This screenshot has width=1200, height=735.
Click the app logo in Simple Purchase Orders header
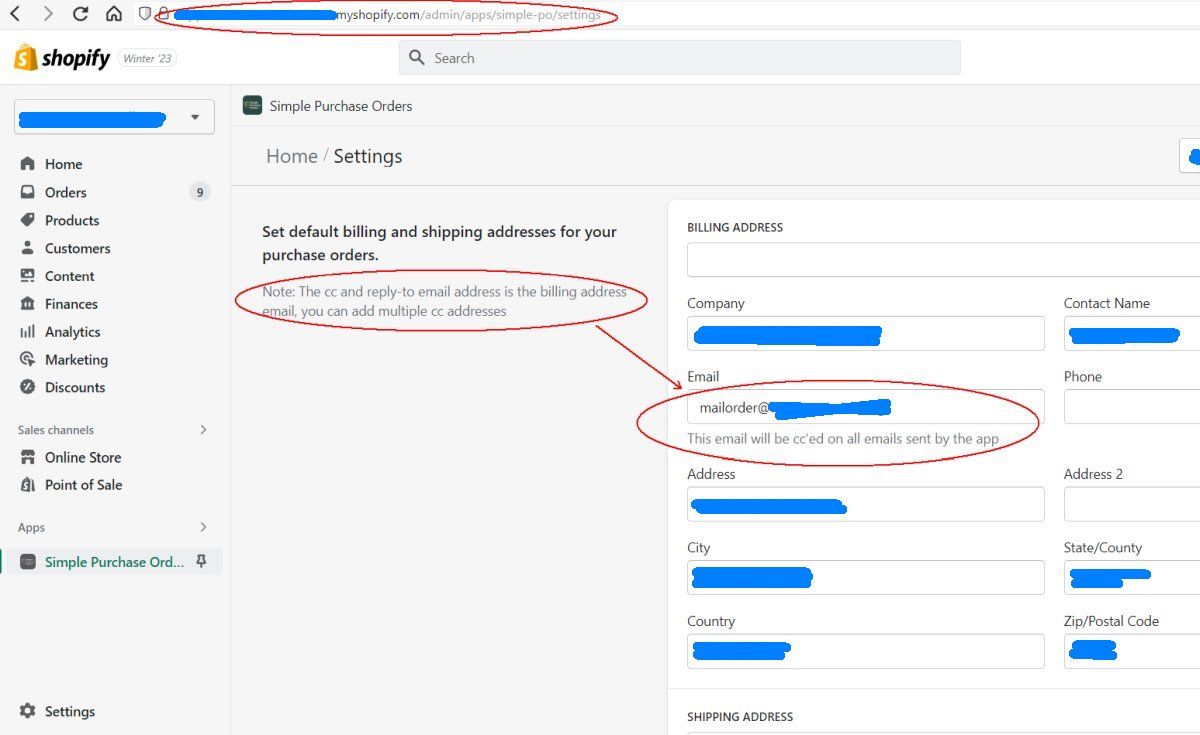[x=252, y=106]
